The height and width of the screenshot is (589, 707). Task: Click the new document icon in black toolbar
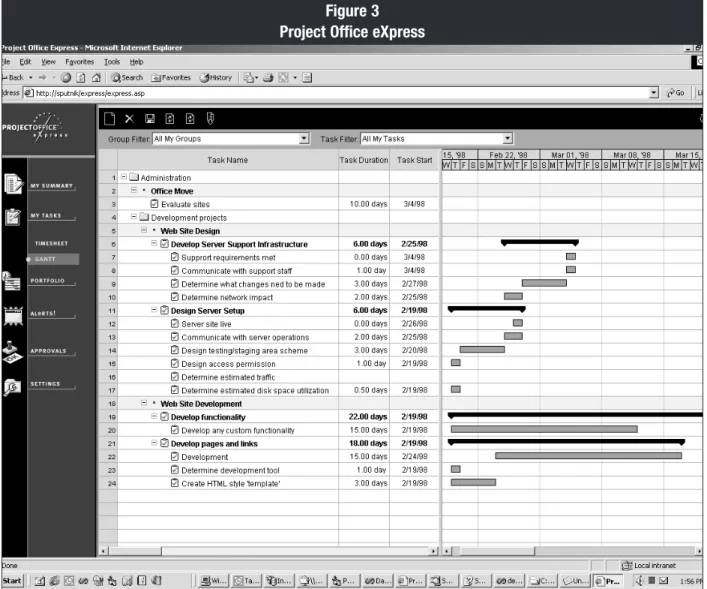[109, 119]
